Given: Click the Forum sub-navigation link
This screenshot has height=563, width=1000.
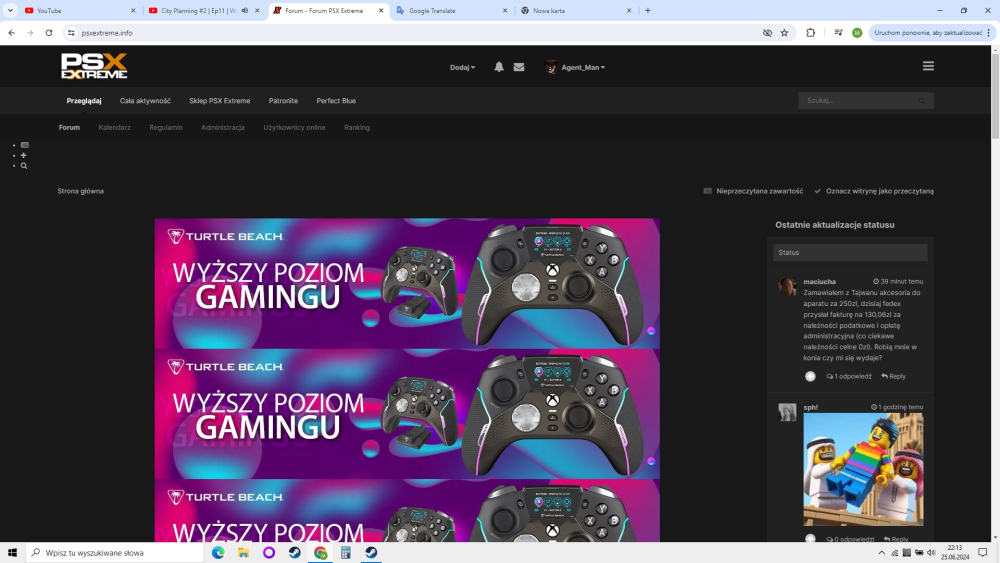Looking at the screenshot, I should coord(69,128).
